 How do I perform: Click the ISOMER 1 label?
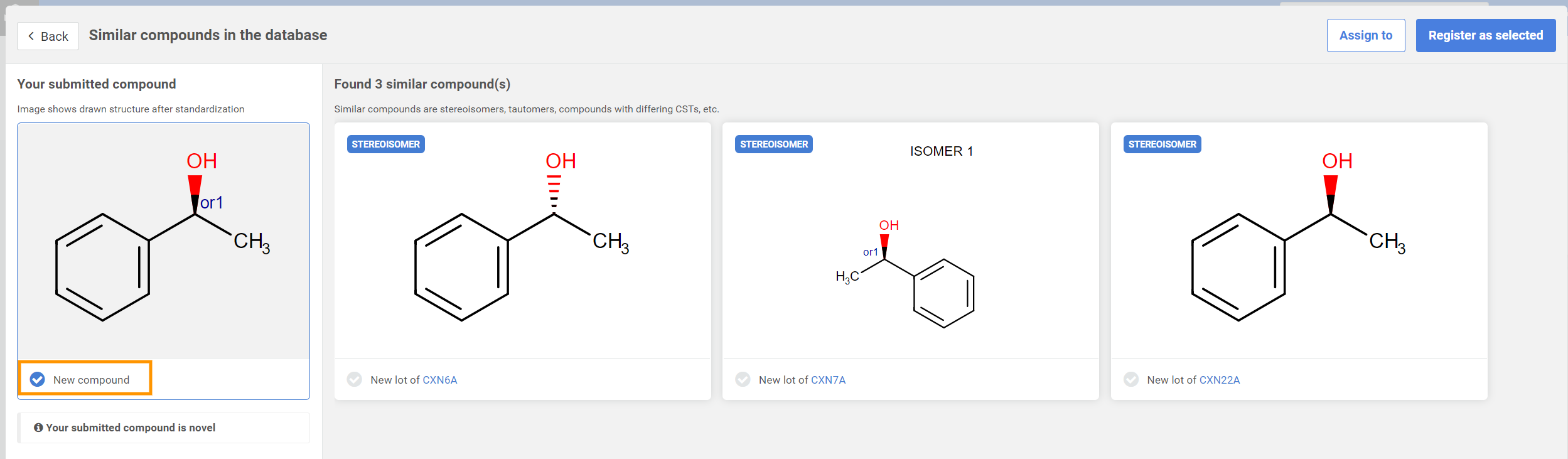(x=941, y=151)
